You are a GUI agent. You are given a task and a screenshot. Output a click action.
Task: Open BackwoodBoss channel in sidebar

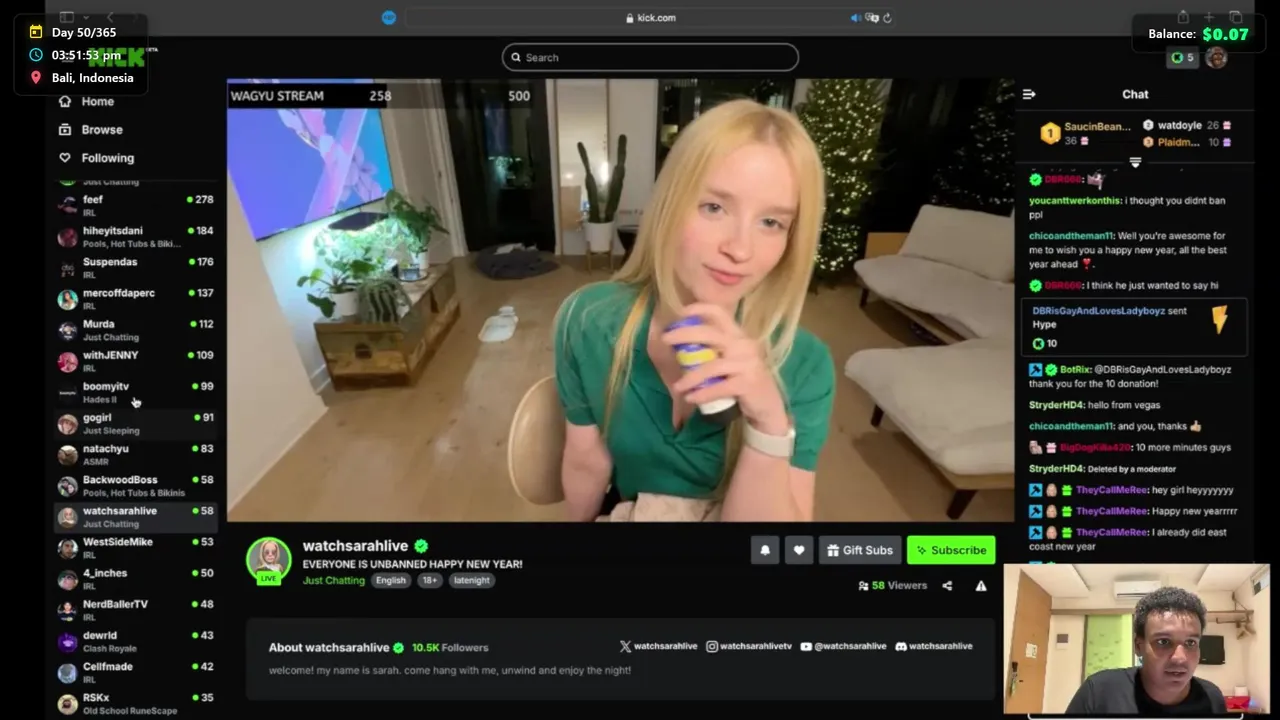tap(135, 485)
